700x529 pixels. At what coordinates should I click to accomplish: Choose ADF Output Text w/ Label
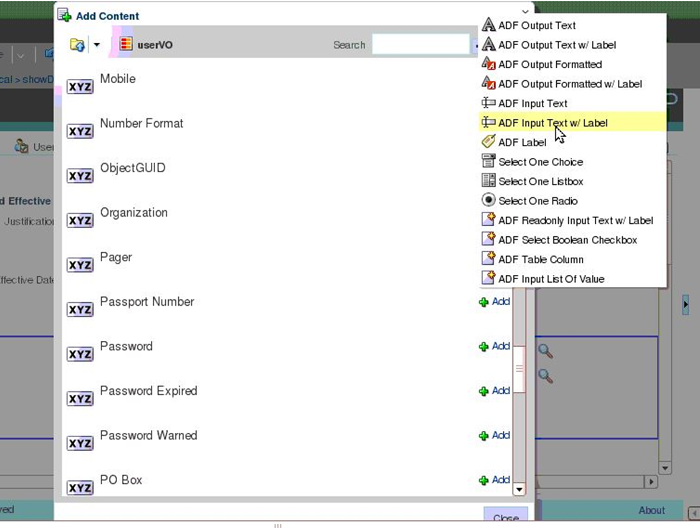pos(573,45)
